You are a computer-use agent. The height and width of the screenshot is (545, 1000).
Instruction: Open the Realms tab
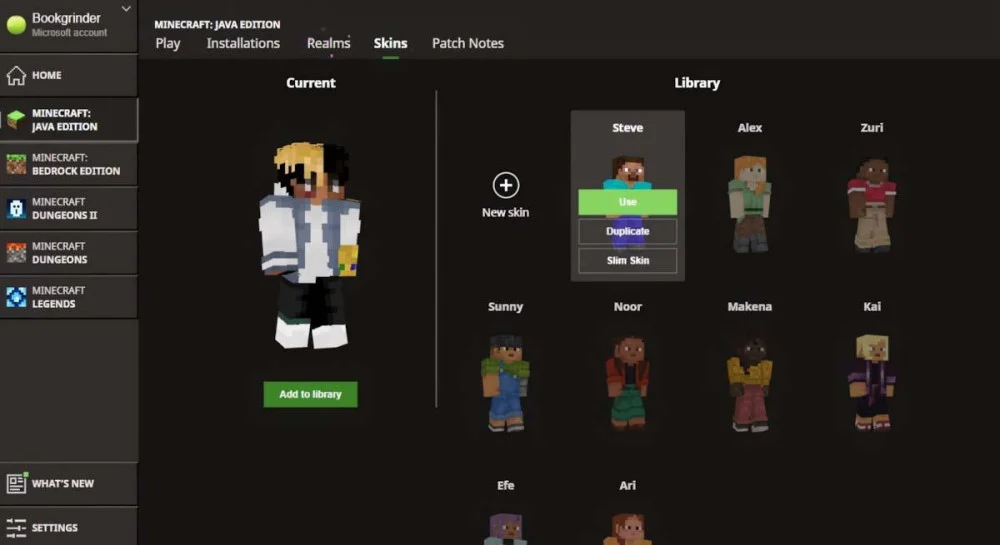pyautogui.click(x=328, y=43)
